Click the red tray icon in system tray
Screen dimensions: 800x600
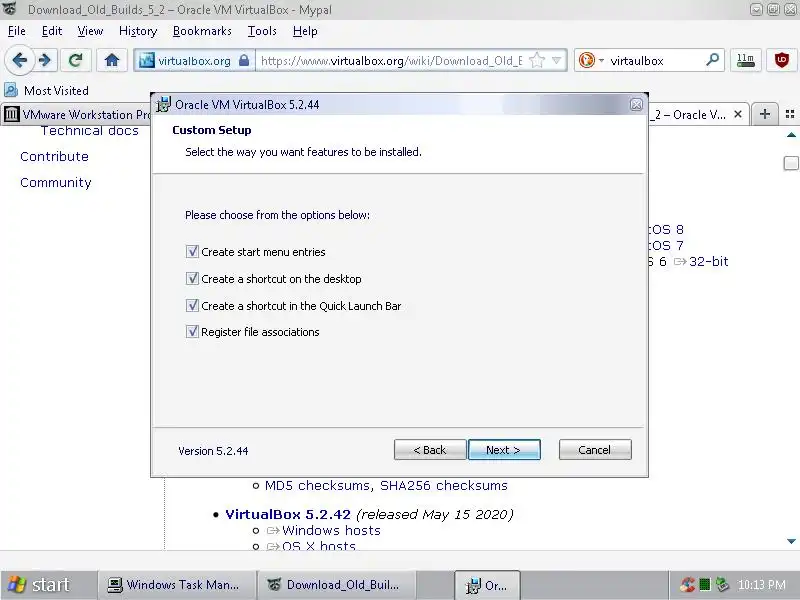[687, 585]
